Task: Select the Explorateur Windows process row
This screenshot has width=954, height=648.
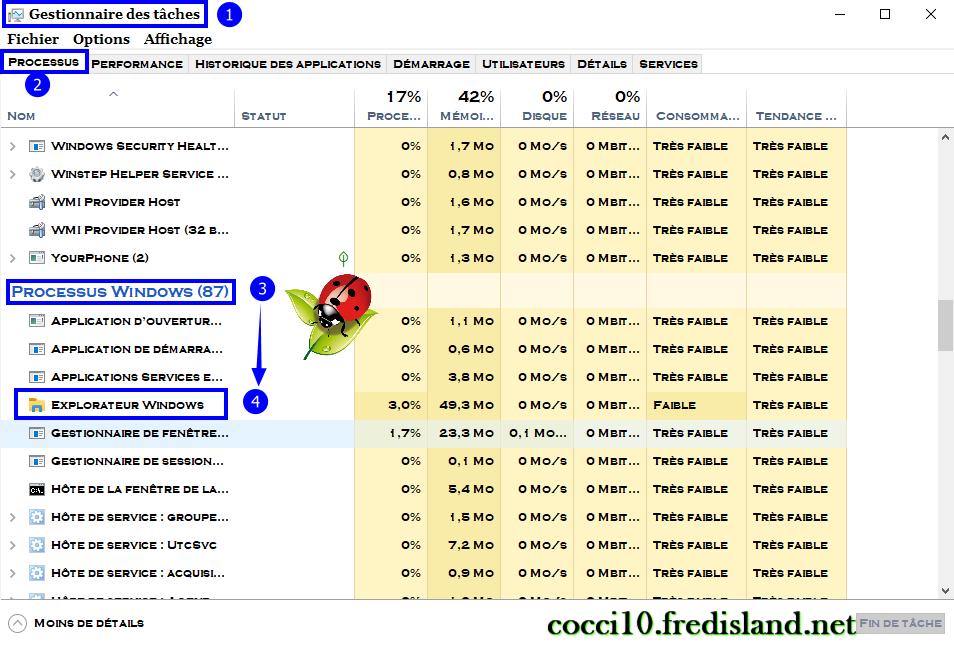Action: pyautogui.click(x=423, y=405)
